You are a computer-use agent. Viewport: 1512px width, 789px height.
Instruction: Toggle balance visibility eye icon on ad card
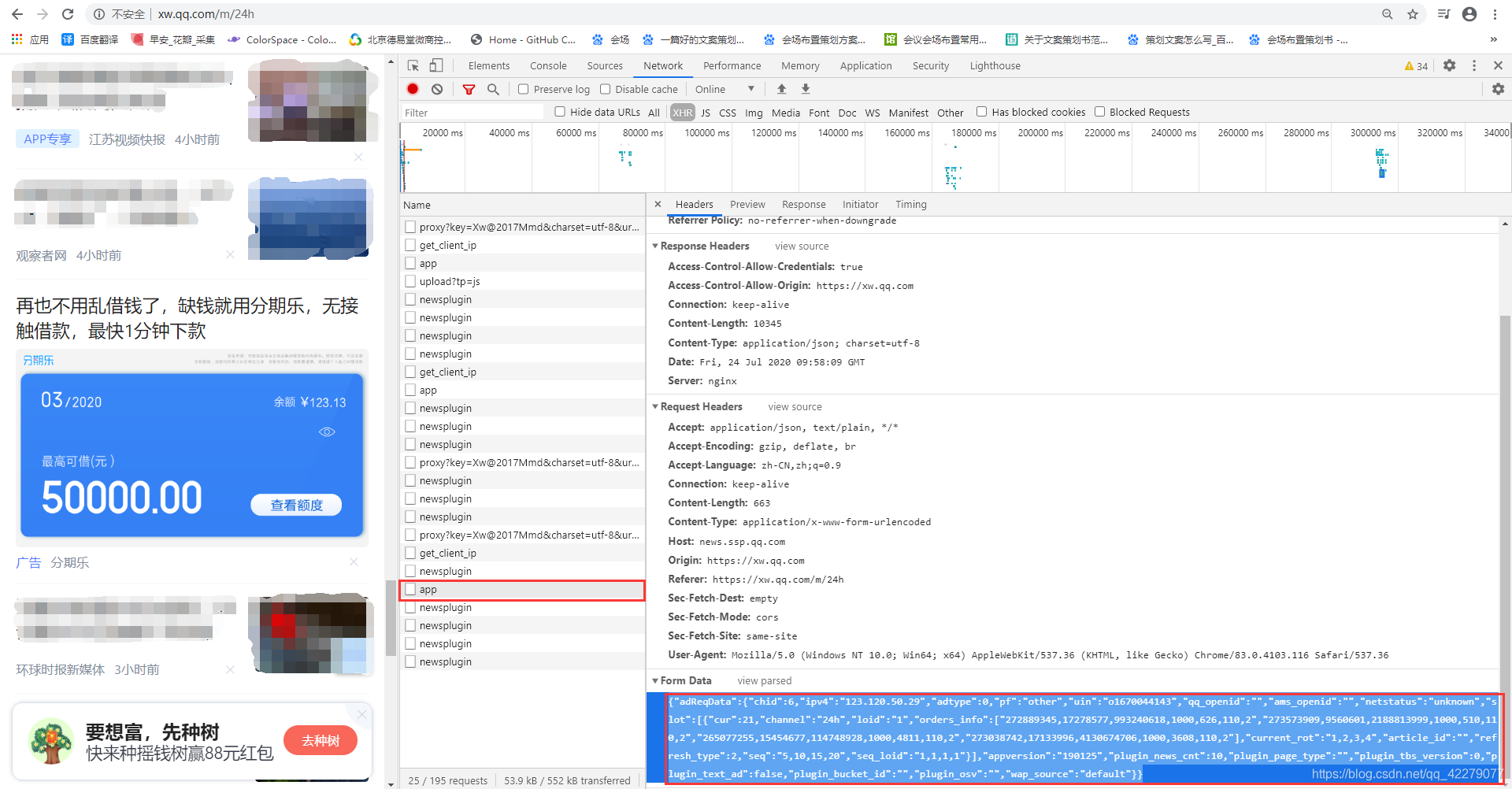[x=327, y=432]
